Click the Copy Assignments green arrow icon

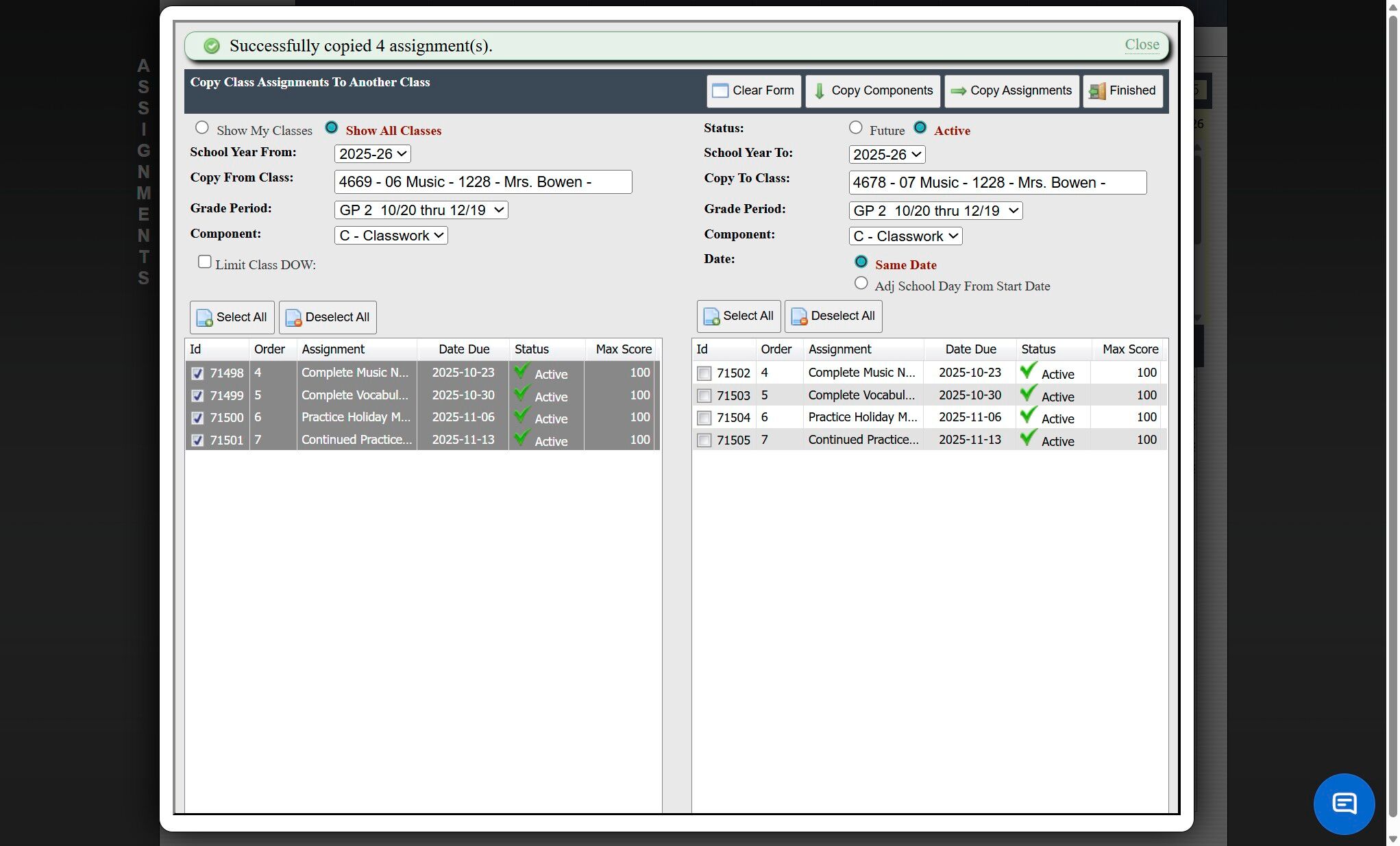pos(958,91)
